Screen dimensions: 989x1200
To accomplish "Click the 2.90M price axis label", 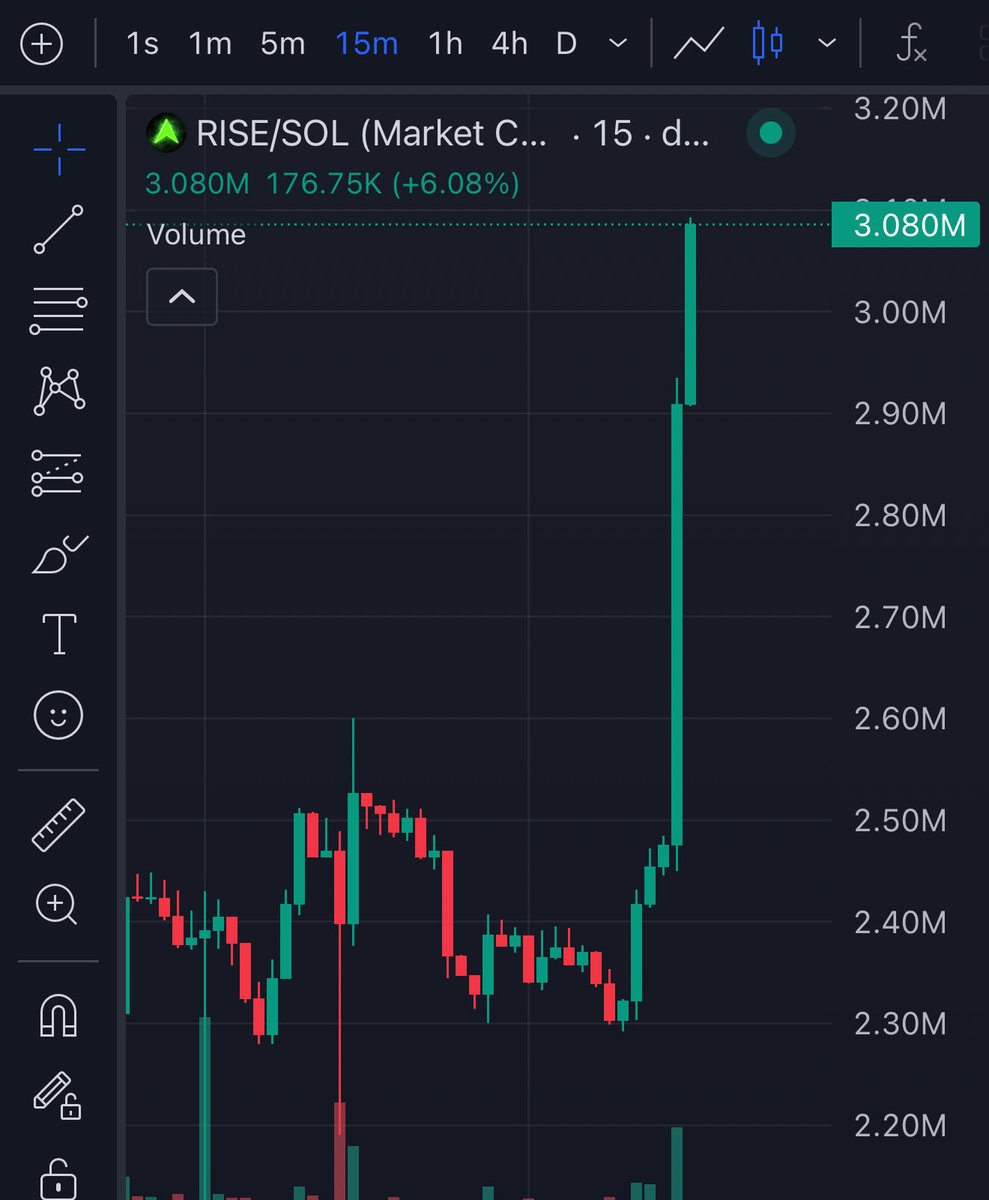I will click(x=900, y=413).
